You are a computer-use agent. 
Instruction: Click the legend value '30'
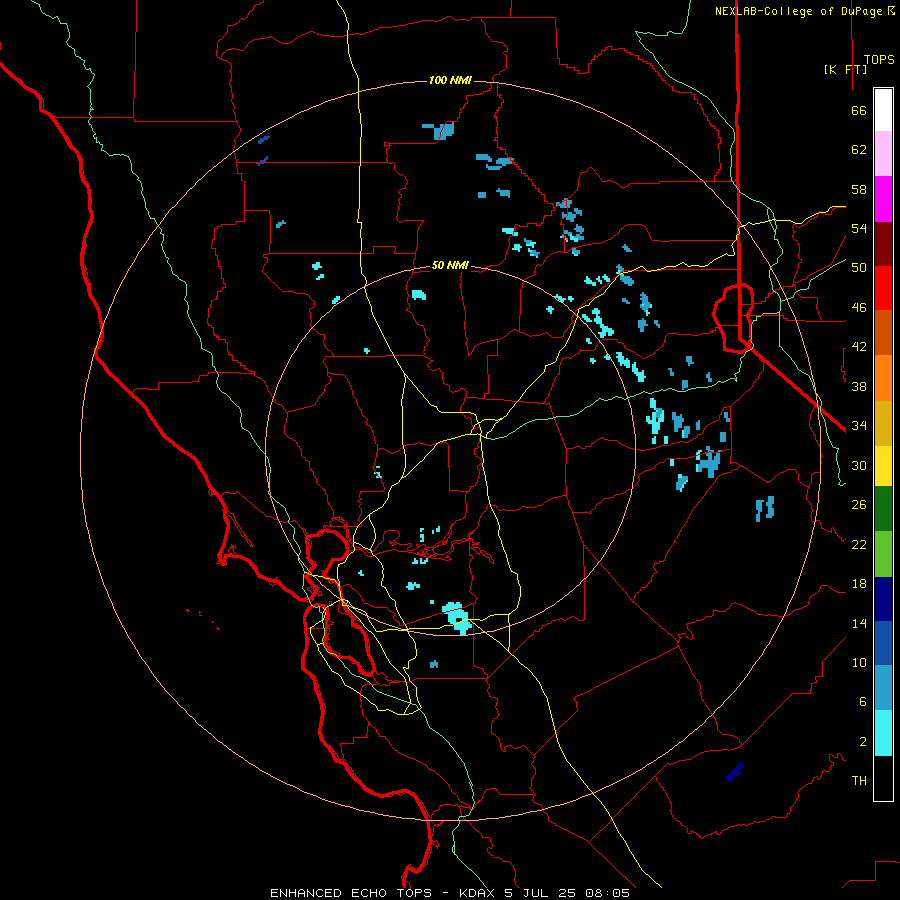click(859, 465)
